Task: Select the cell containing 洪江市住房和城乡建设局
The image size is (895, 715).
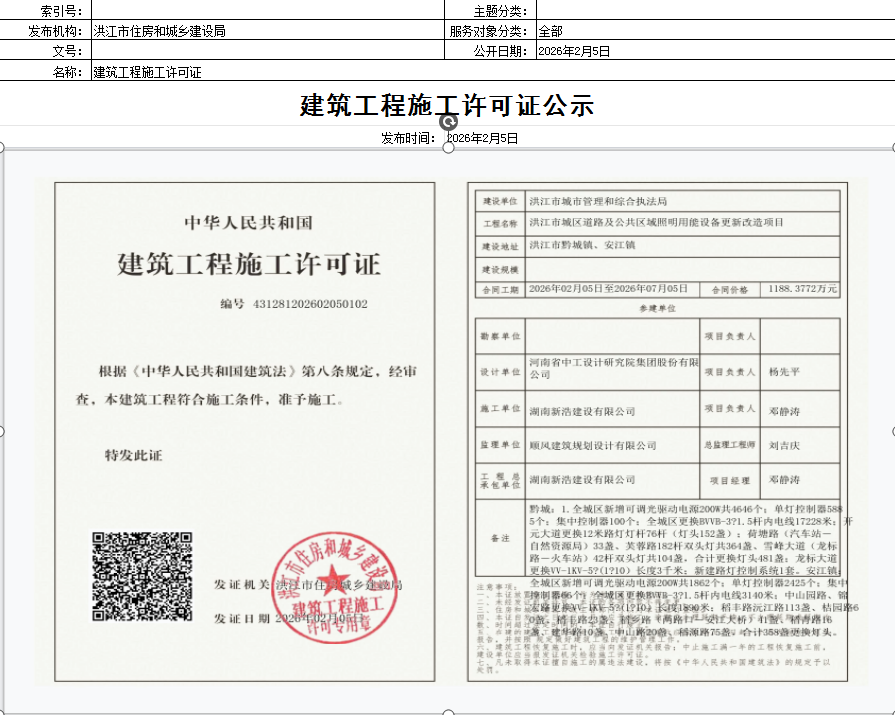Action: (x=267, y=31)
